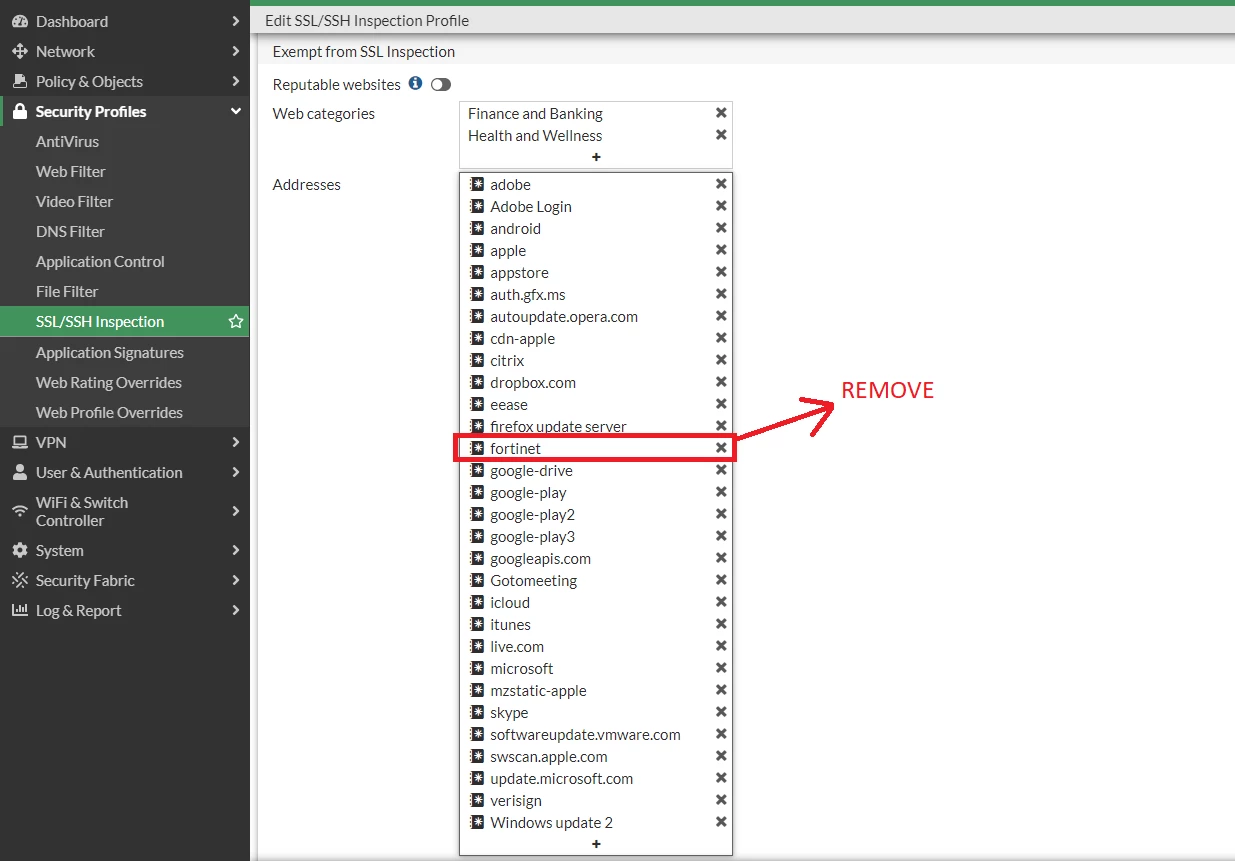Click the Network icon in sidebar

19,51
